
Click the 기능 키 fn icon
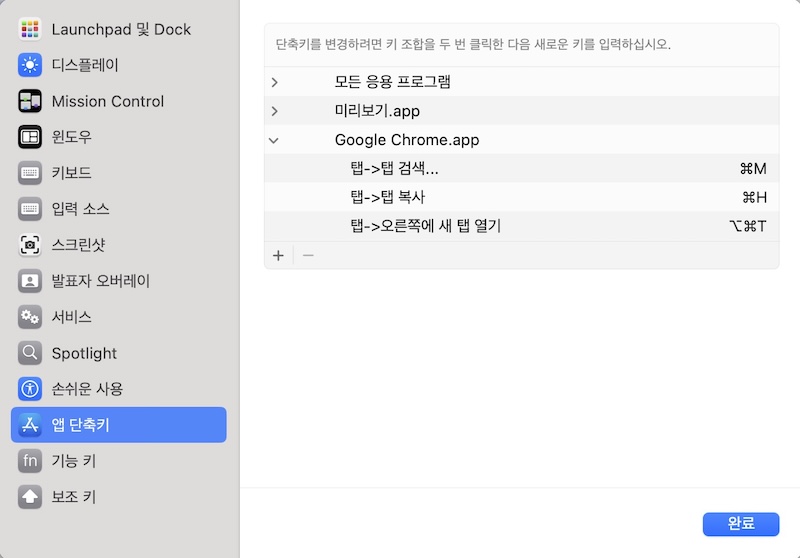(30, 461)
